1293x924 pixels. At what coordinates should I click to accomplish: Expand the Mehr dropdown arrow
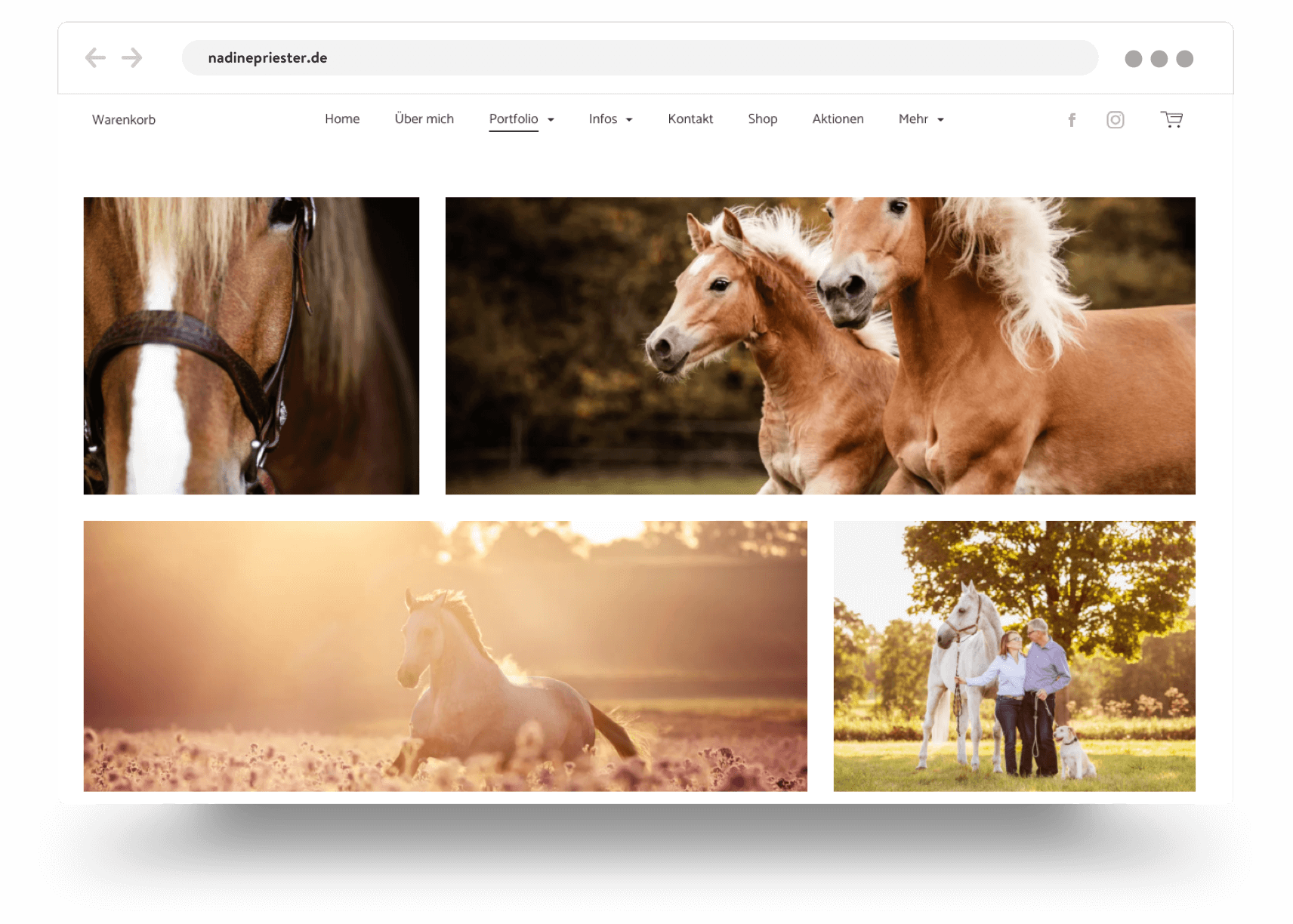(940, 120)
